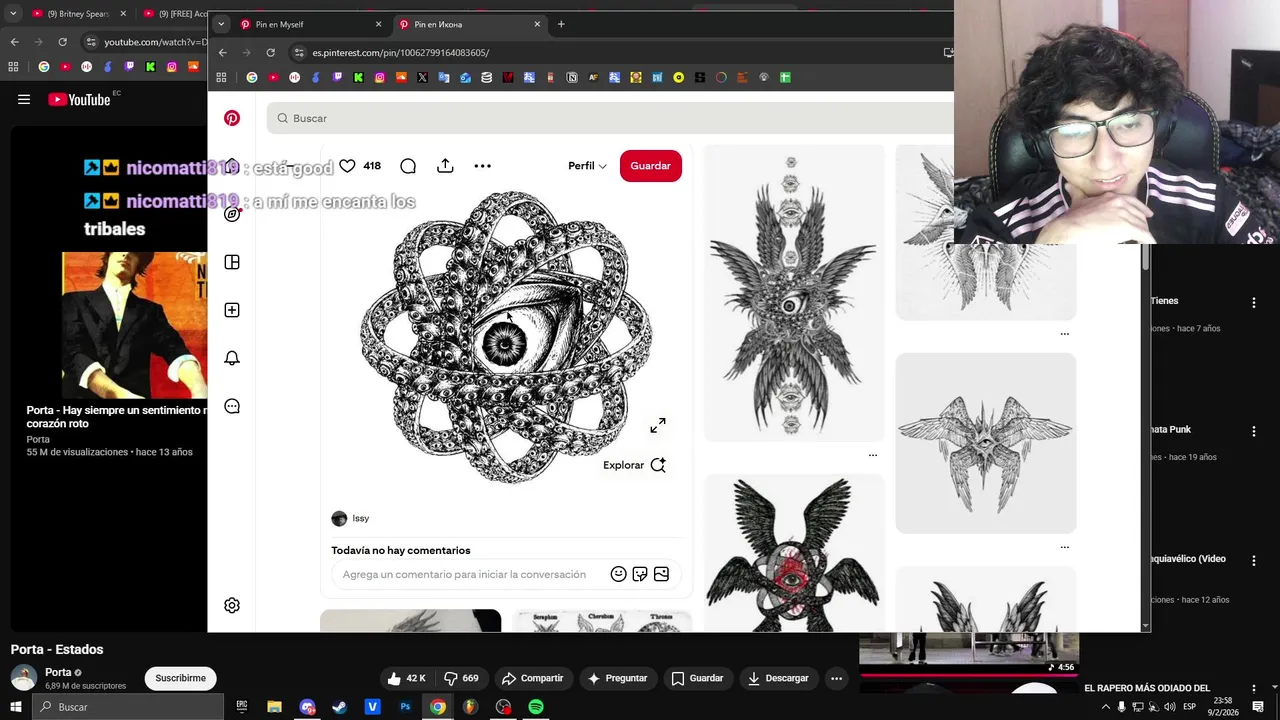Open black winged red eye pin
The height and width of the screenshot is (720, 1280).
coord(794,553)
